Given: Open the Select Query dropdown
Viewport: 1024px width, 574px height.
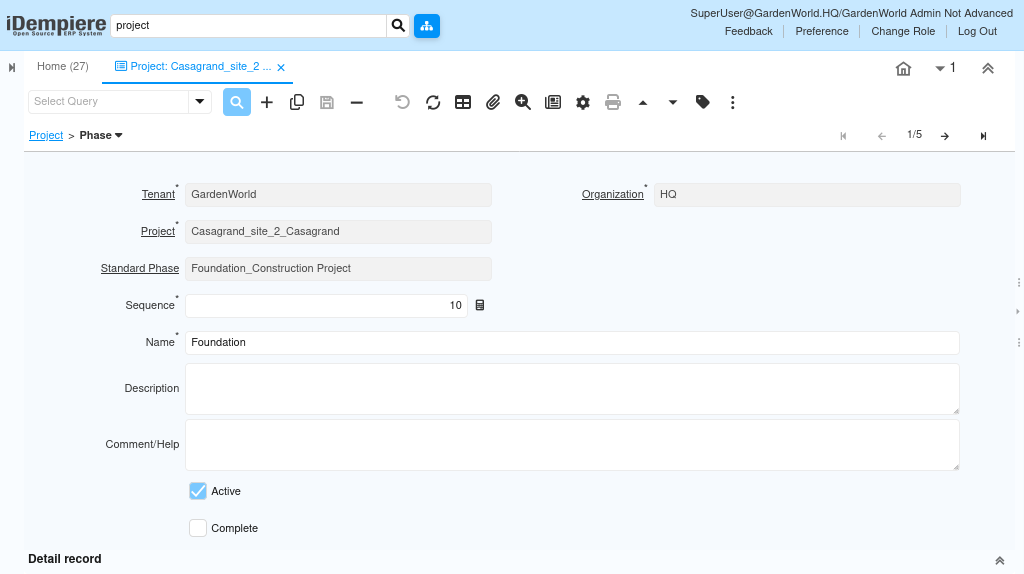Looking at the screenshot, I should pyautogui.click(x=200, y=102).
